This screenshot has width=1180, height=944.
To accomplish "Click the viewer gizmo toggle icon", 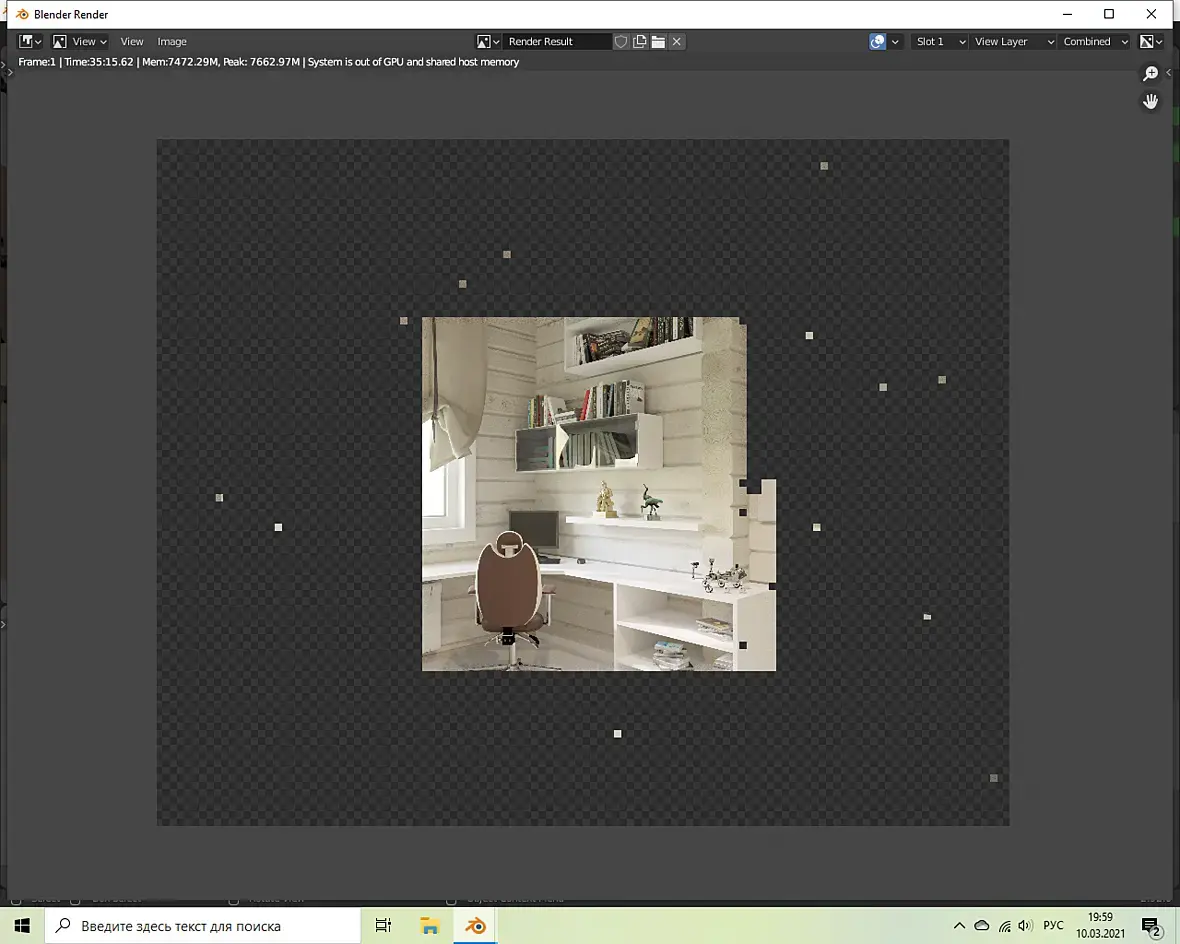I will (877, 41).
